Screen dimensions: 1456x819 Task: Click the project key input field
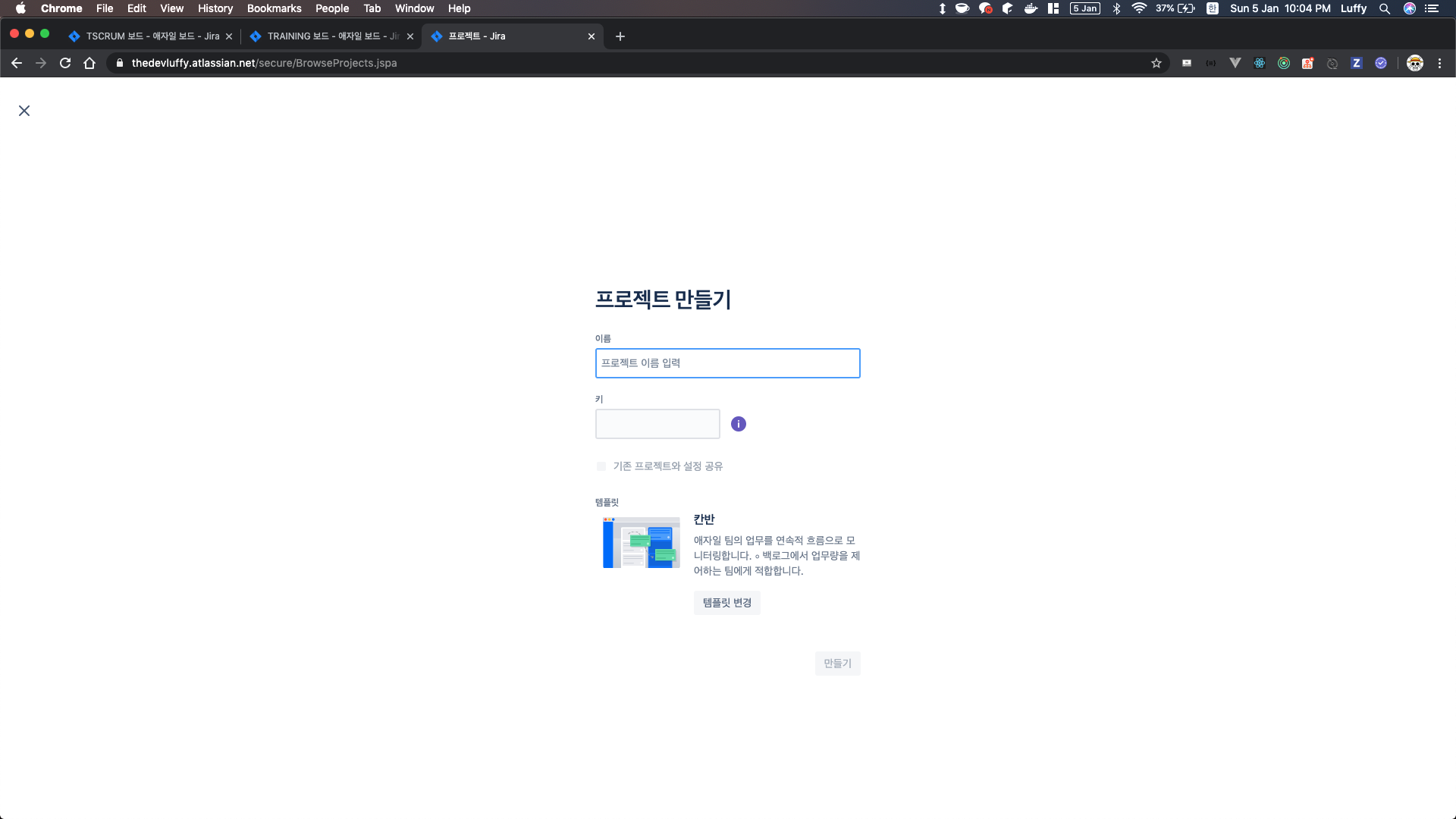[x=657, y=424]
